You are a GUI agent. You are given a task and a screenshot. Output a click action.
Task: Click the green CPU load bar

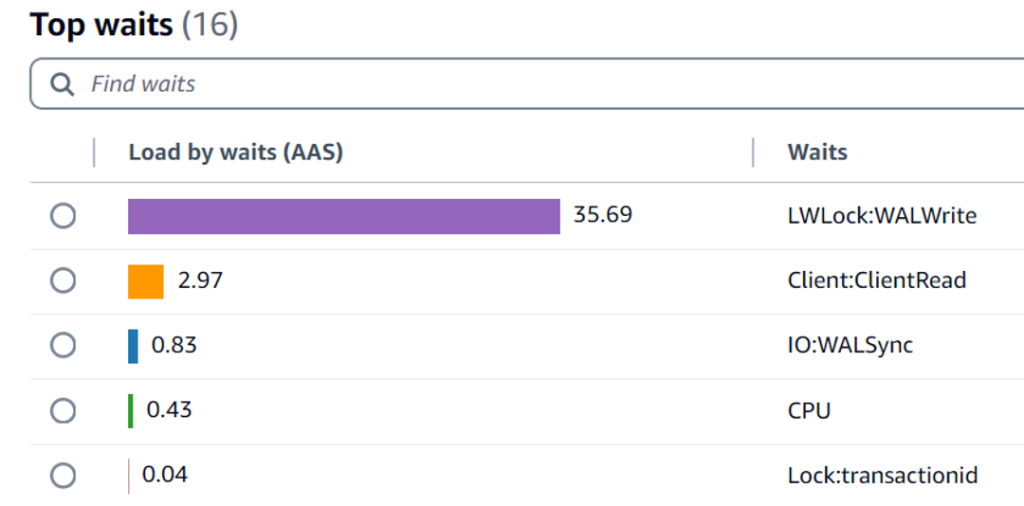(131, 411)
